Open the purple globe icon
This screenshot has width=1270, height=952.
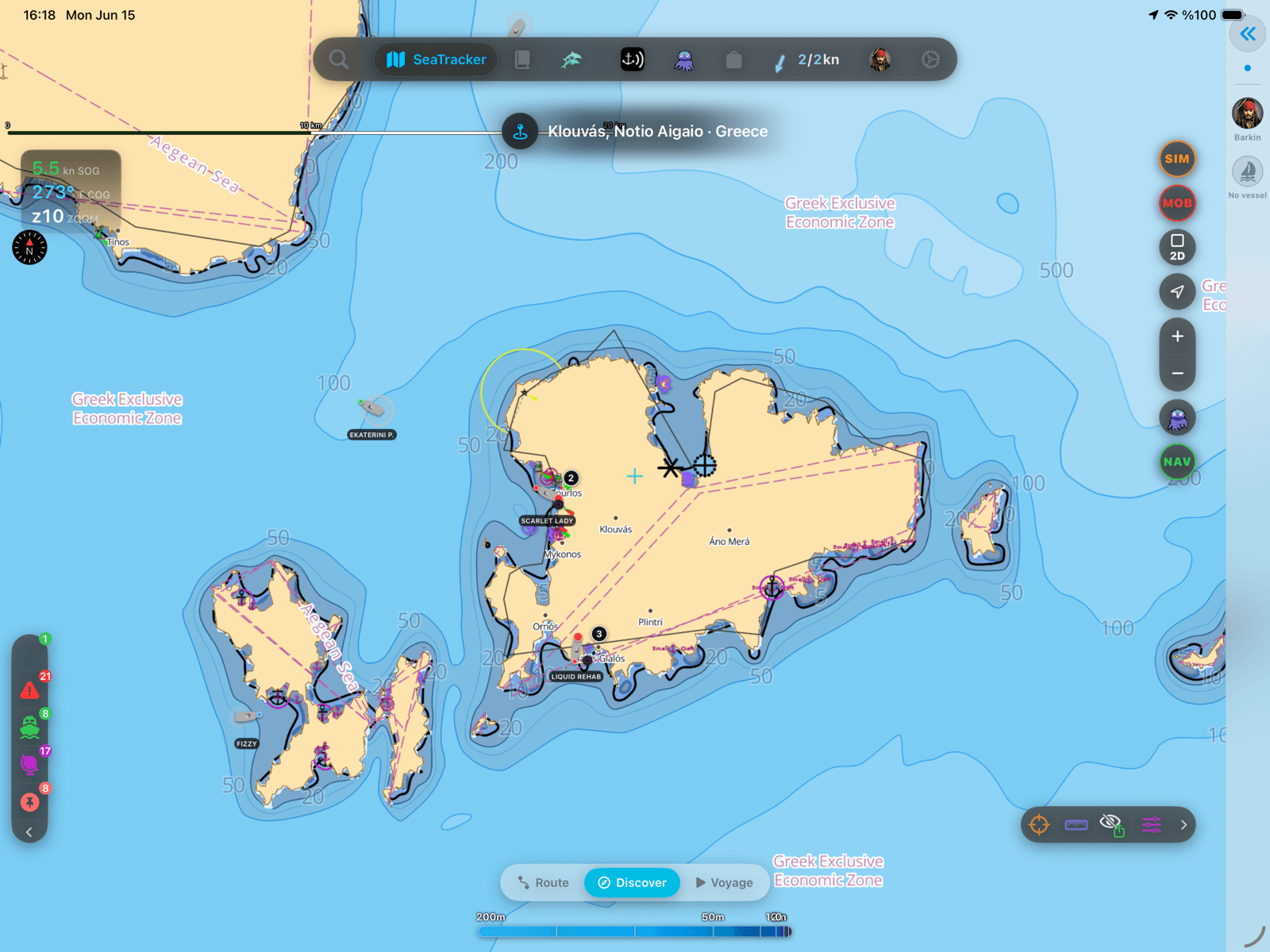coord(29,764)
